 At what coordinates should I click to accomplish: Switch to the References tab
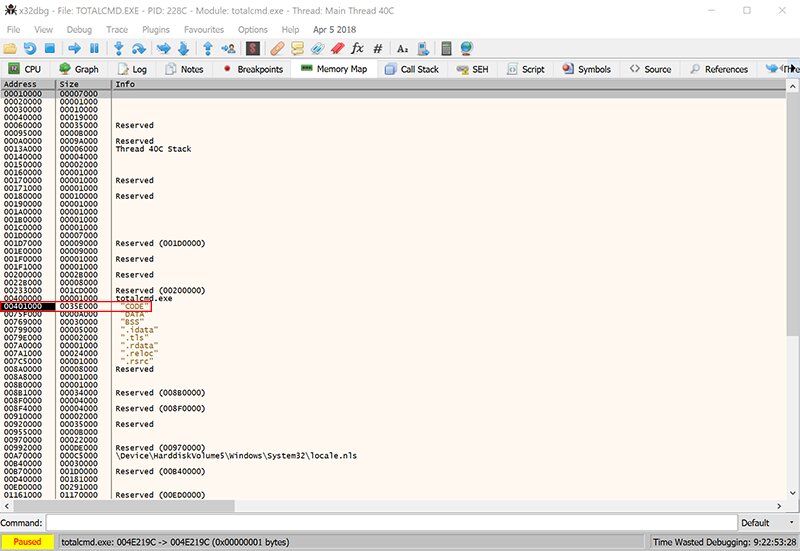pyautogui.click(x=719, y=69)
